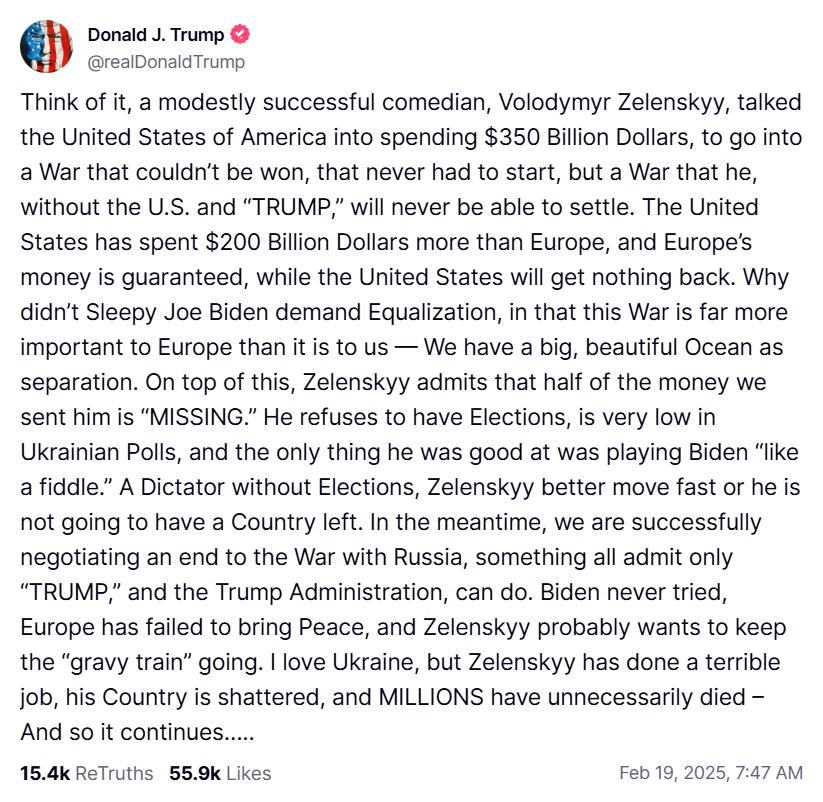The image size is (823, 802).
Task: Click the red verified checkmark badge
Action: (240, 34)
